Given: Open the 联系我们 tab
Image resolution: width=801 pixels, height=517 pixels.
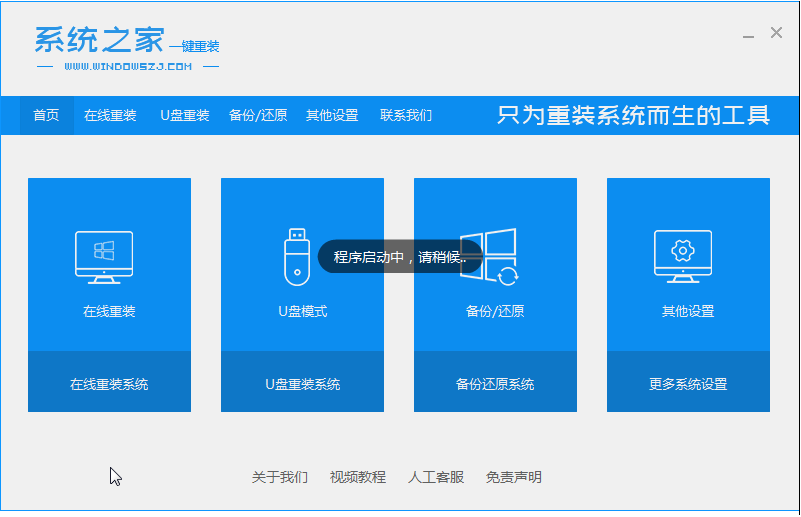Looking at the screenshot, I should 406,115.
